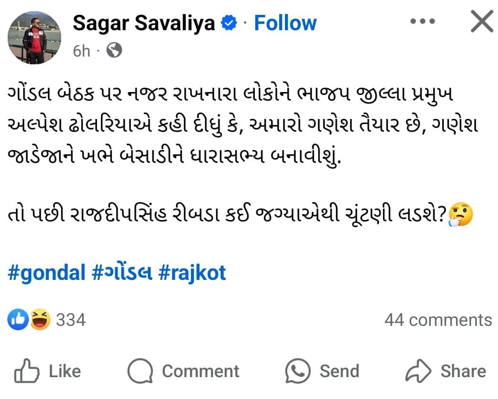
Task: Open the #gondal hashtag
Action: pyautogui.click(x=47, y=273)
